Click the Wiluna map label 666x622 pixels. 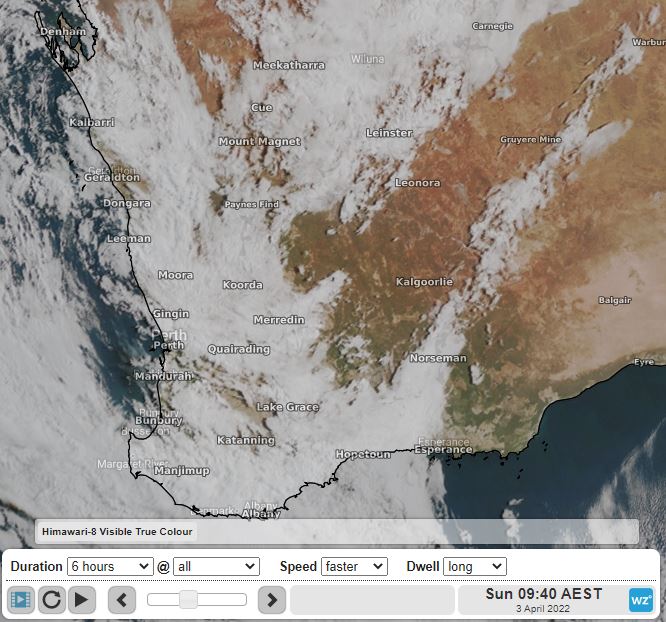point(368,59)
